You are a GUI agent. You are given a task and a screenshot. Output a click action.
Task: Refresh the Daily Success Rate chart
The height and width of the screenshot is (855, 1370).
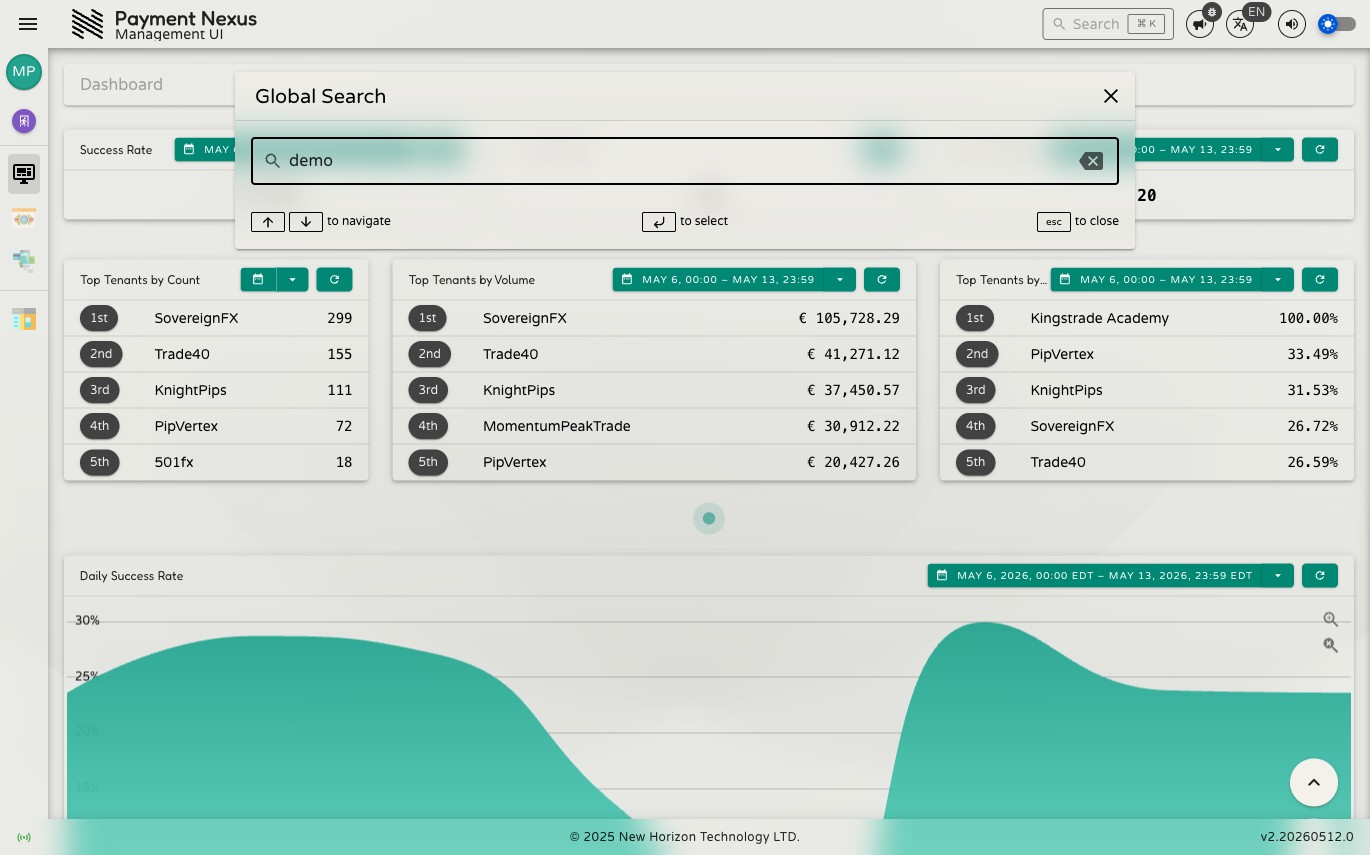1320,576
